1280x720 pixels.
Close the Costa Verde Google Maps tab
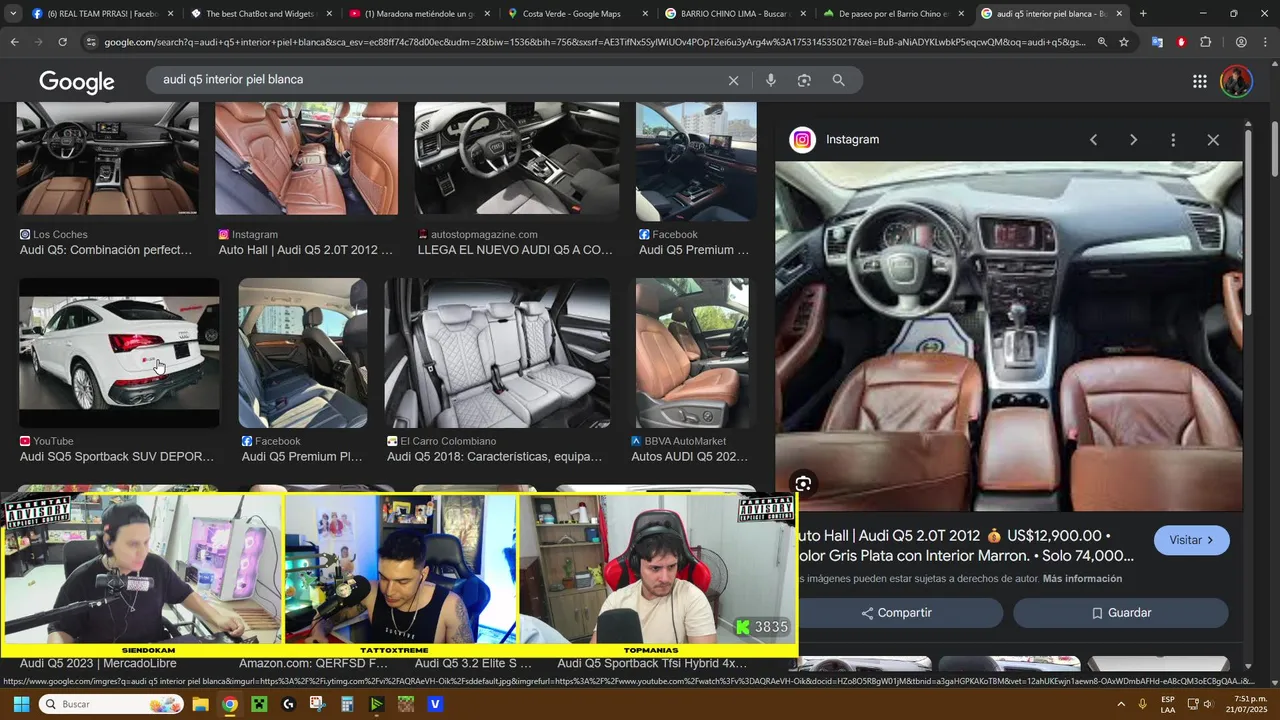644,14
